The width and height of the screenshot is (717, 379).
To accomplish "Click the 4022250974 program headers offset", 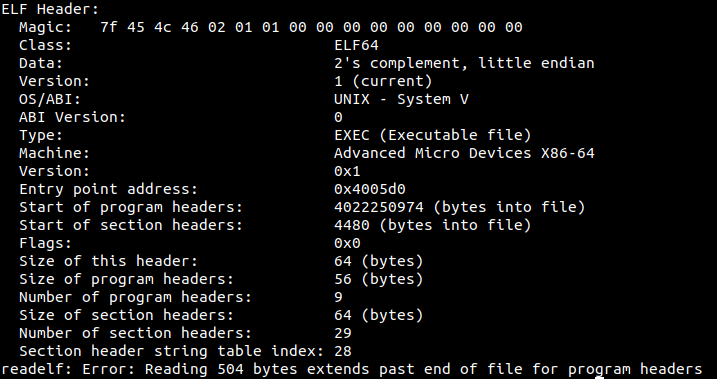I will coord(379,207).
